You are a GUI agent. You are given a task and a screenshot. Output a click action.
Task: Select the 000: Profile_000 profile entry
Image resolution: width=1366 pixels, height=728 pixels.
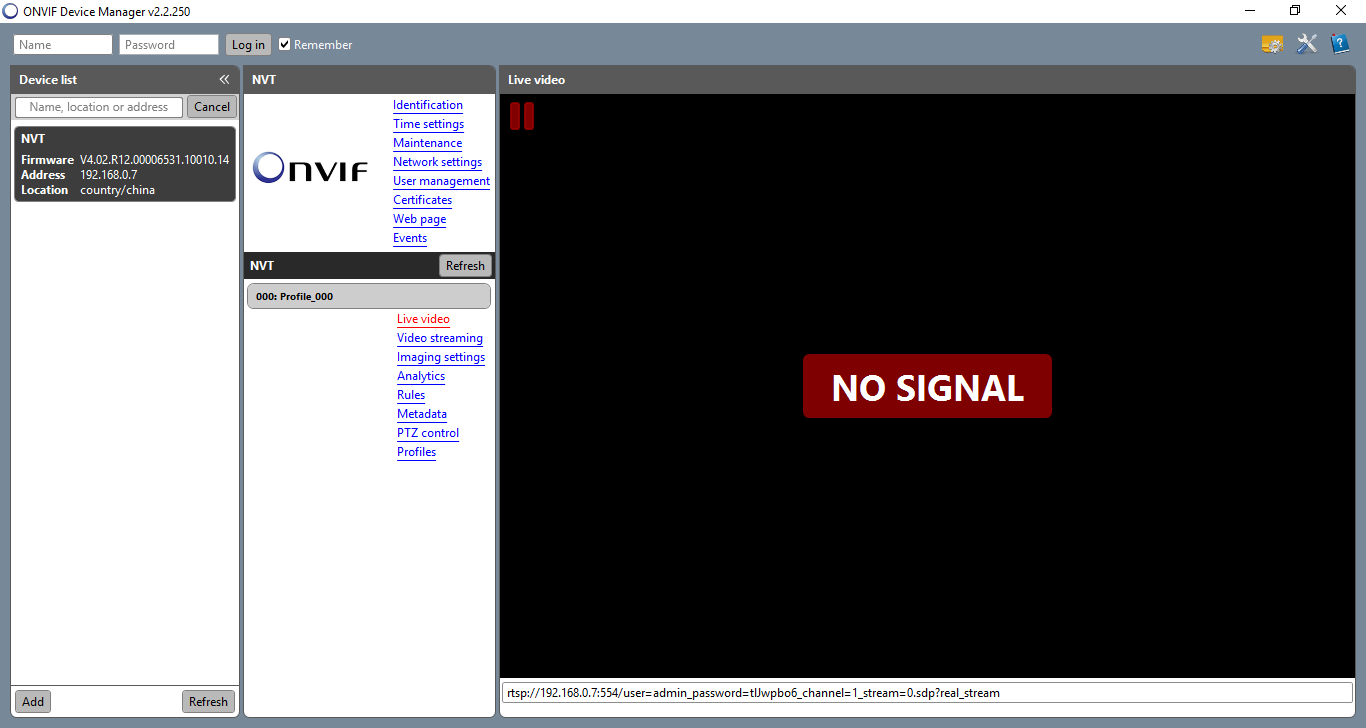pyautogui.click(x=369, y=296)
